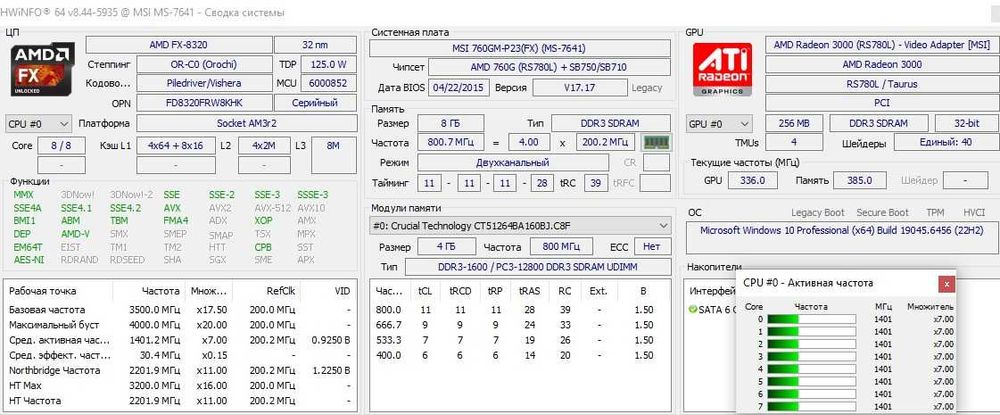Click the GPU memory clock 385.0 field
This screenshot has width=1000, height=415.
[859, 181]
